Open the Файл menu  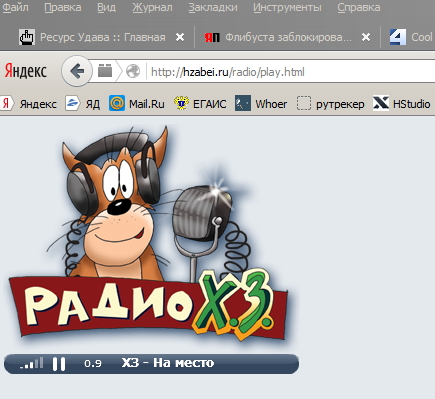point(15,7)
